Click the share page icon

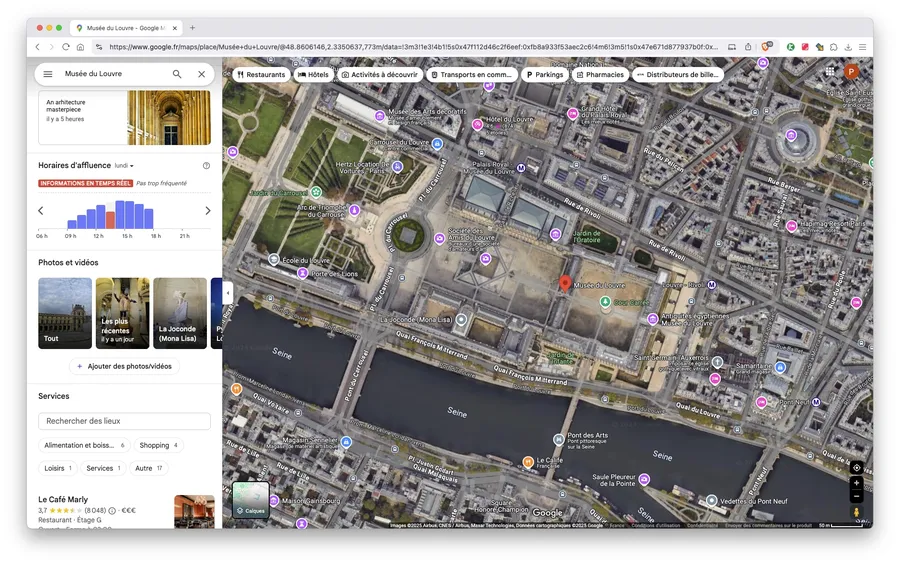pyautogui.click(x=748, y=47)
